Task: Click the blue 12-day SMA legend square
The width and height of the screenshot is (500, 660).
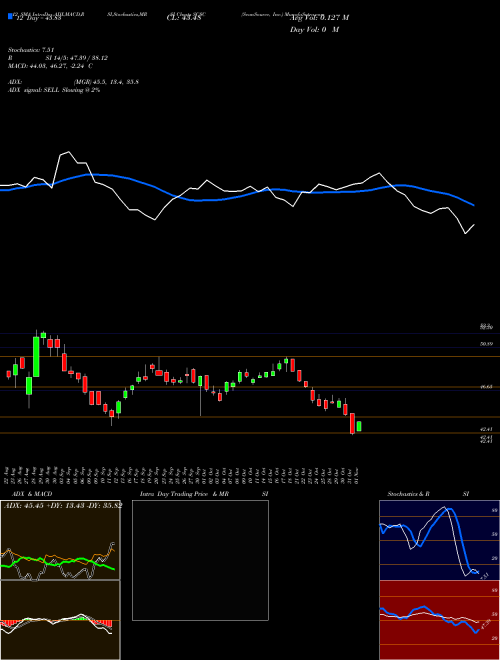Action: pyautogui.click(x=10, y=16)
